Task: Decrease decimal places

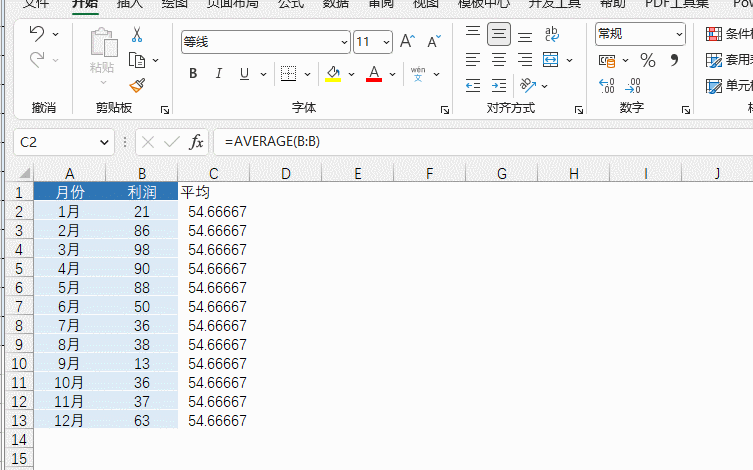Action: (633, 86)
